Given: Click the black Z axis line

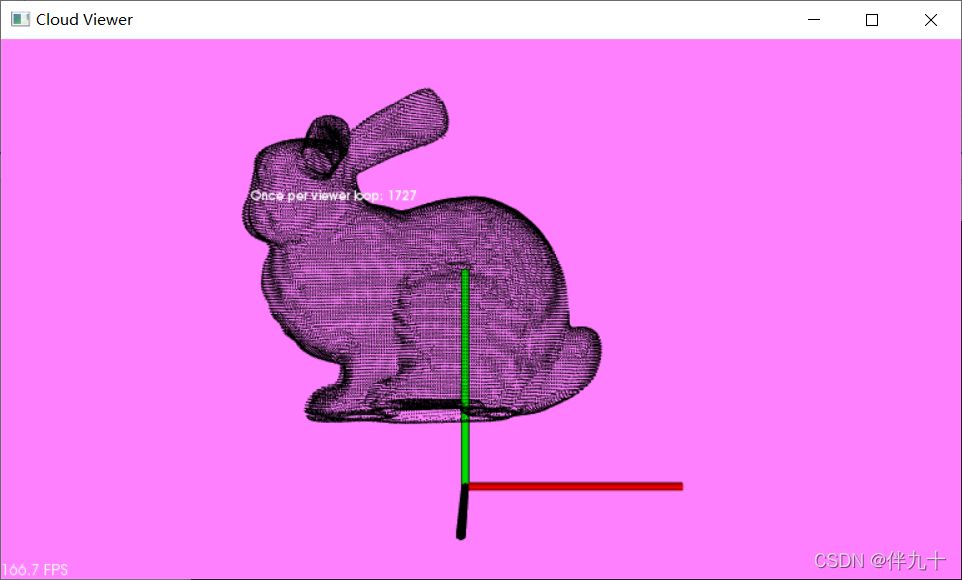Looking at the screenshot, I should click(462, 512).
